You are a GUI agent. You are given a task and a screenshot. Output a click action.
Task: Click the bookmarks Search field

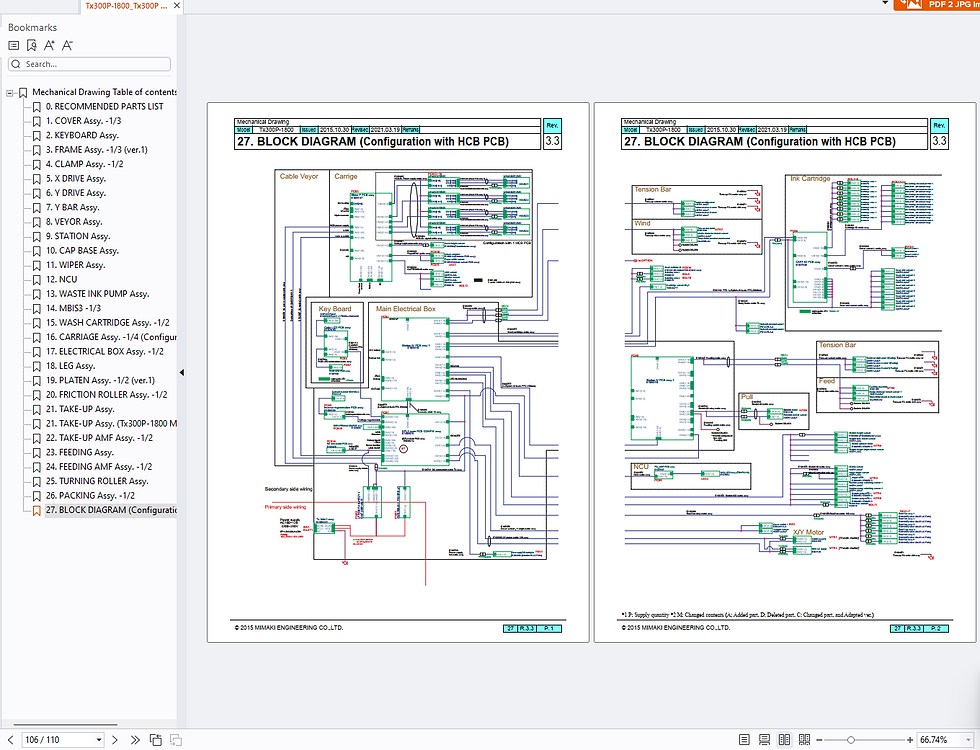tap(89, 64)
